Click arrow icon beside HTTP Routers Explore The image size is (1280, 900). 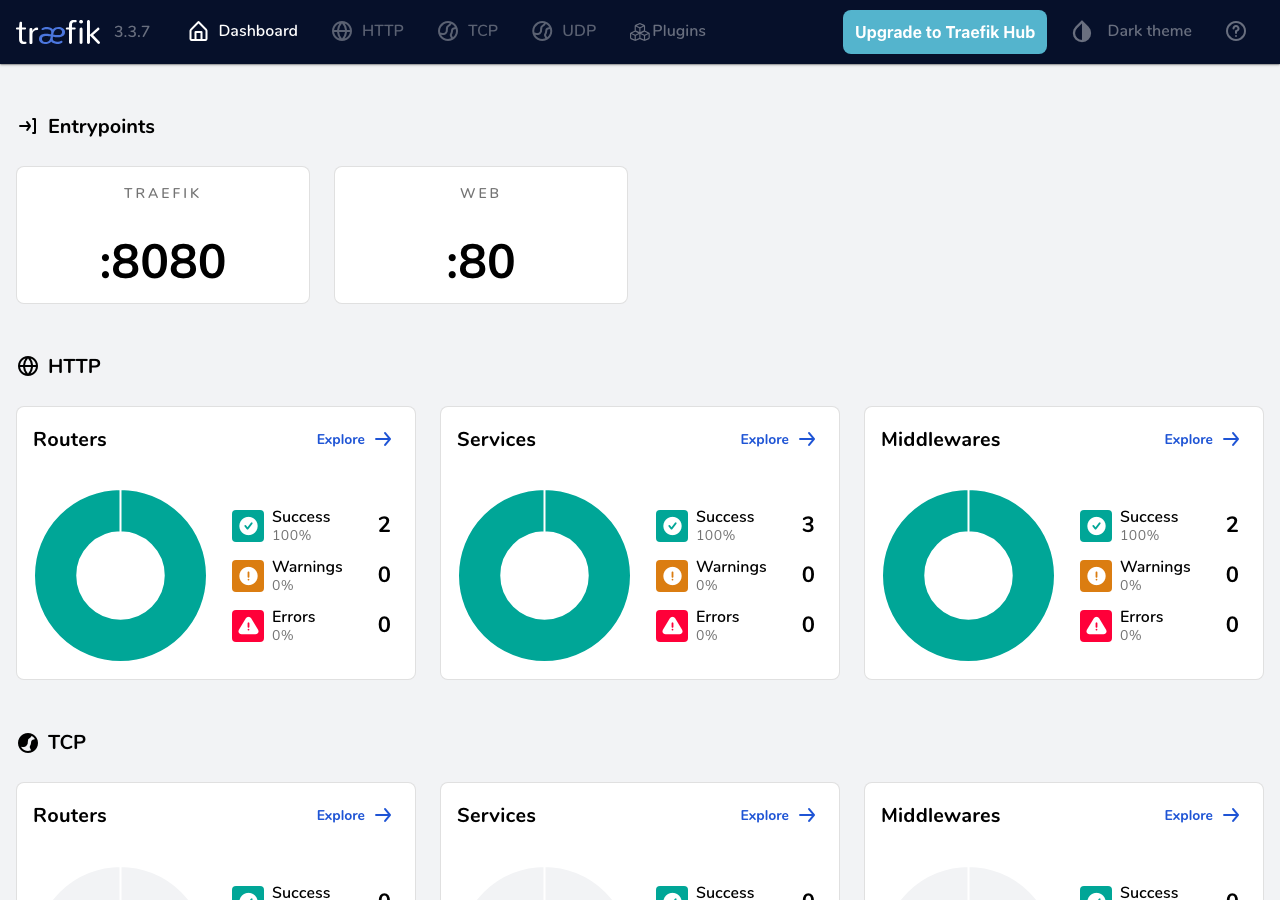click(x=383, y=439)
